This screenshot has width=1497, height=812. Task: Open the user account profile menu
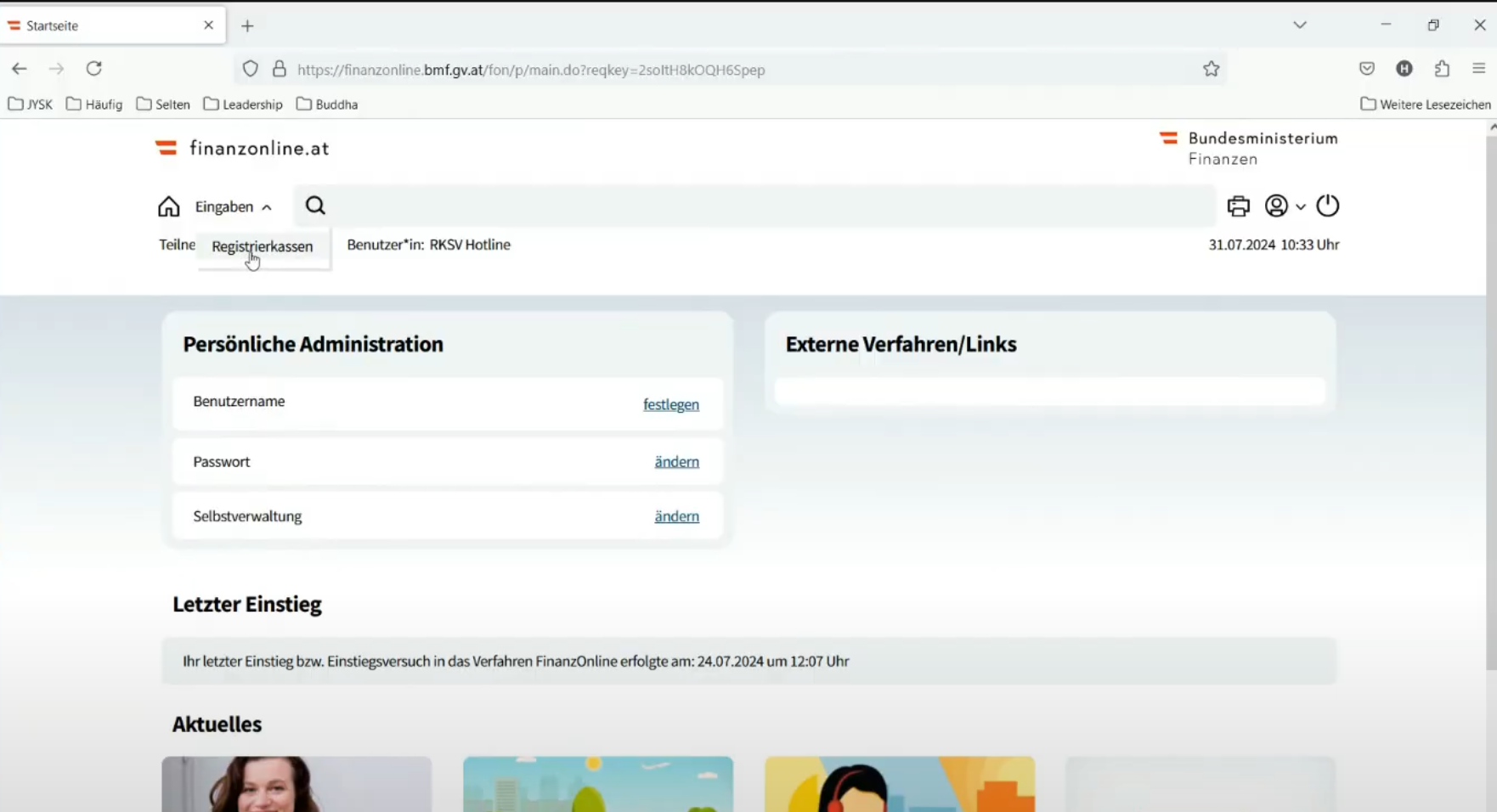1284,206
